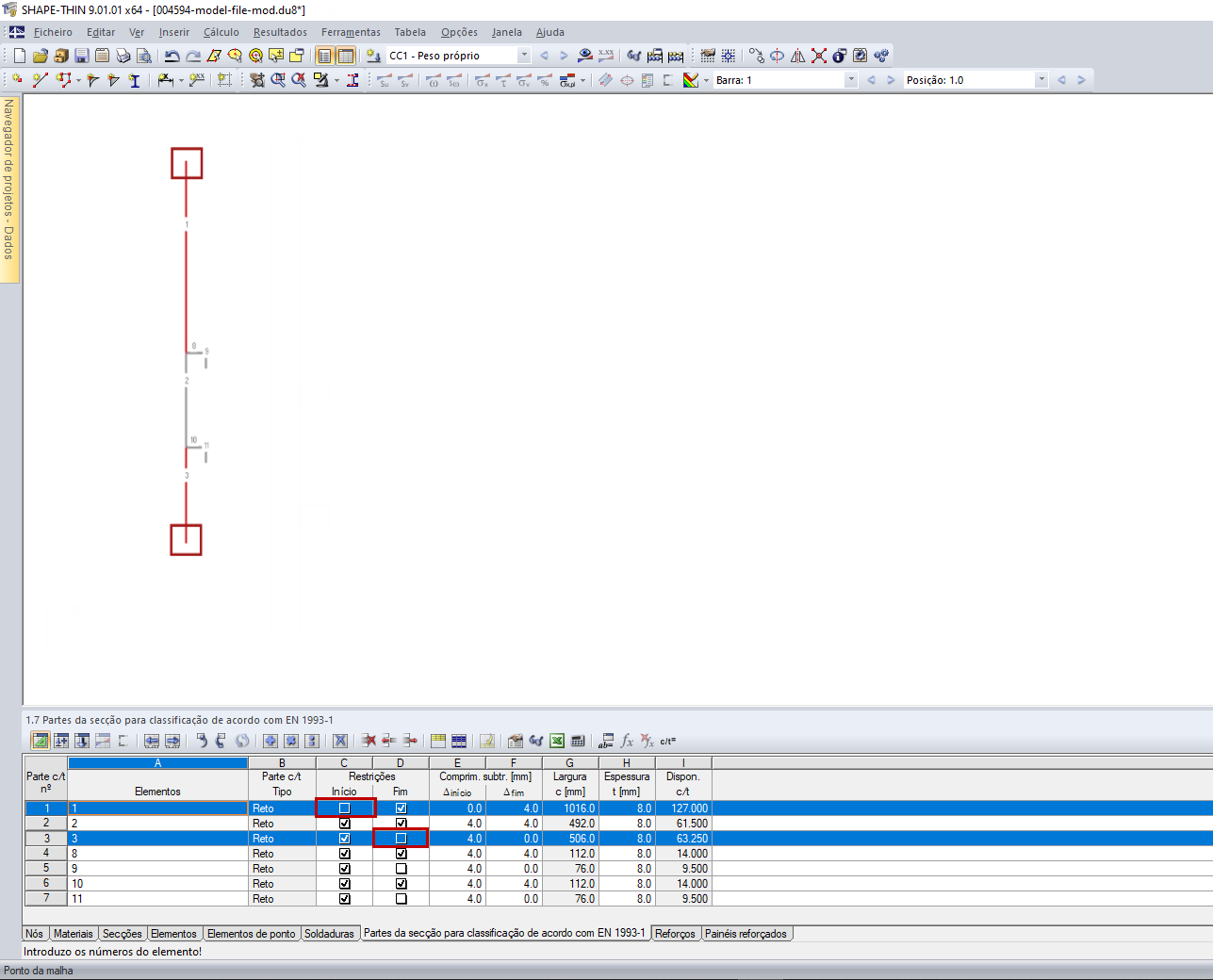Open the Cálculo menu
The height and width of the screenshot is (980, 1213).
221,32
